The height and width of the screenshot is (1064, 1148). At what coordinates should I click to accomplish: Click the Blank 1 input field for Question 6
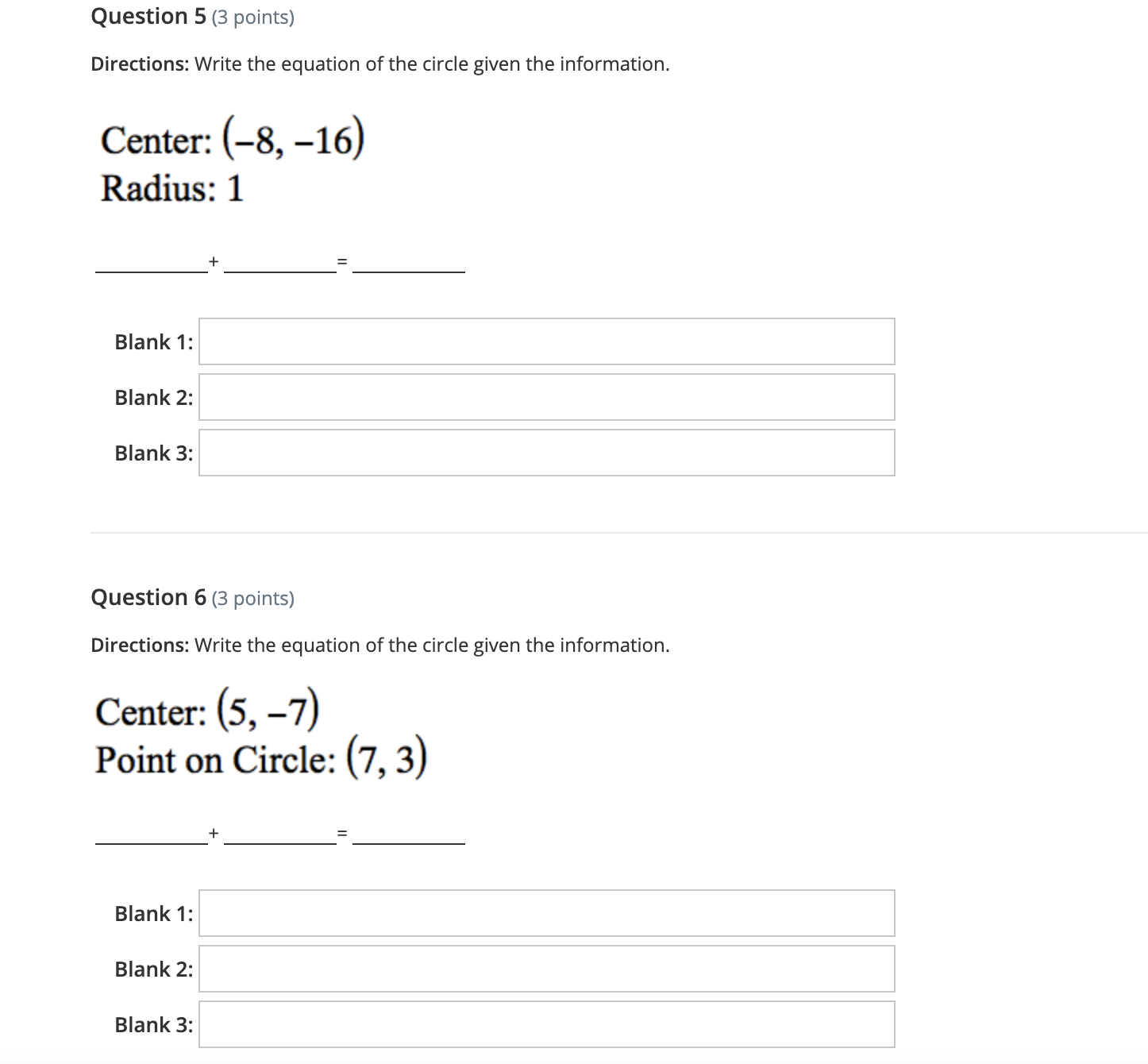tap(546, 913)
